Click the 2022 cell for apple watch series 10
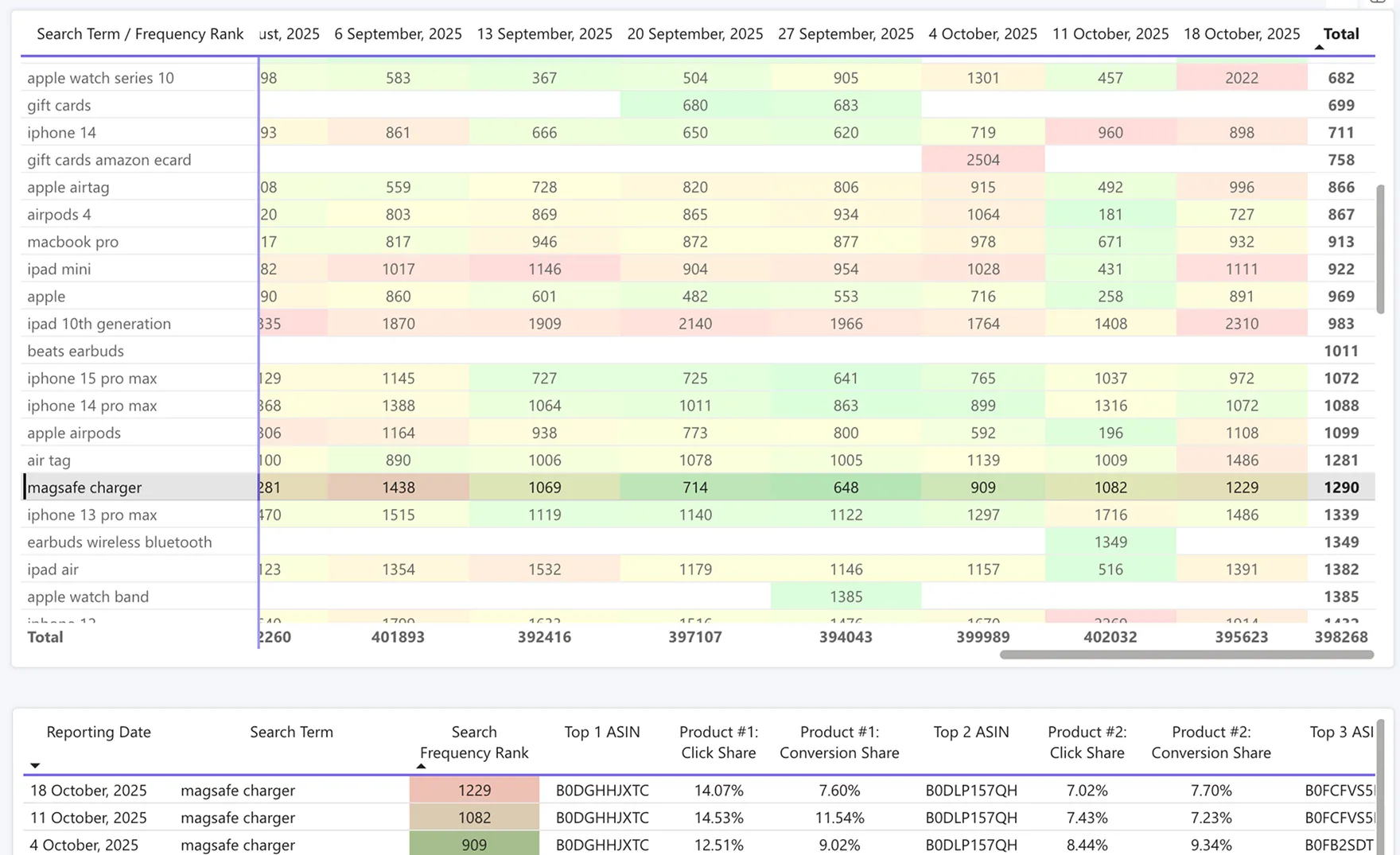Viewport: 1400px width, 855px height. pos(1242,78)
